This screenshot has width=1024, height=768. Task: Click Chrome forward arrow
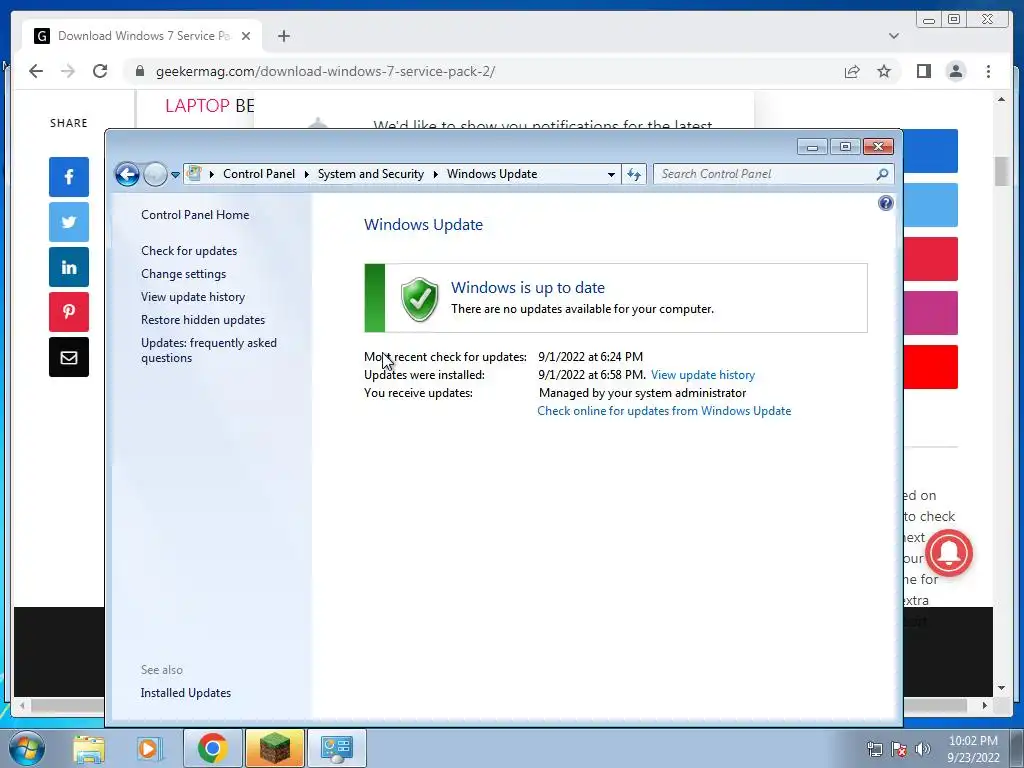pos(68,71)
